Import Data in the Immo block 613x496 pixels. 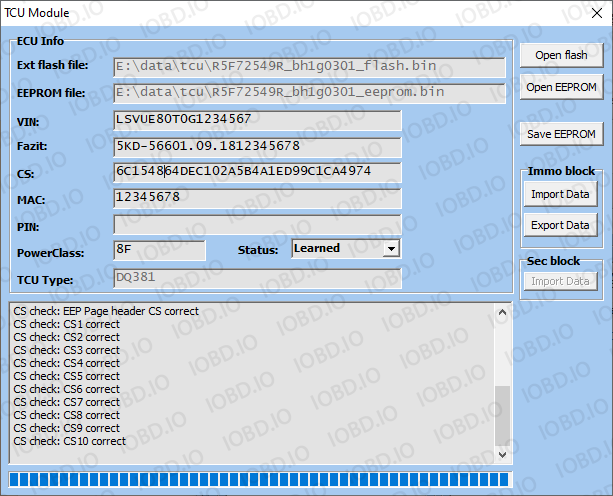(x=560, y=194)
